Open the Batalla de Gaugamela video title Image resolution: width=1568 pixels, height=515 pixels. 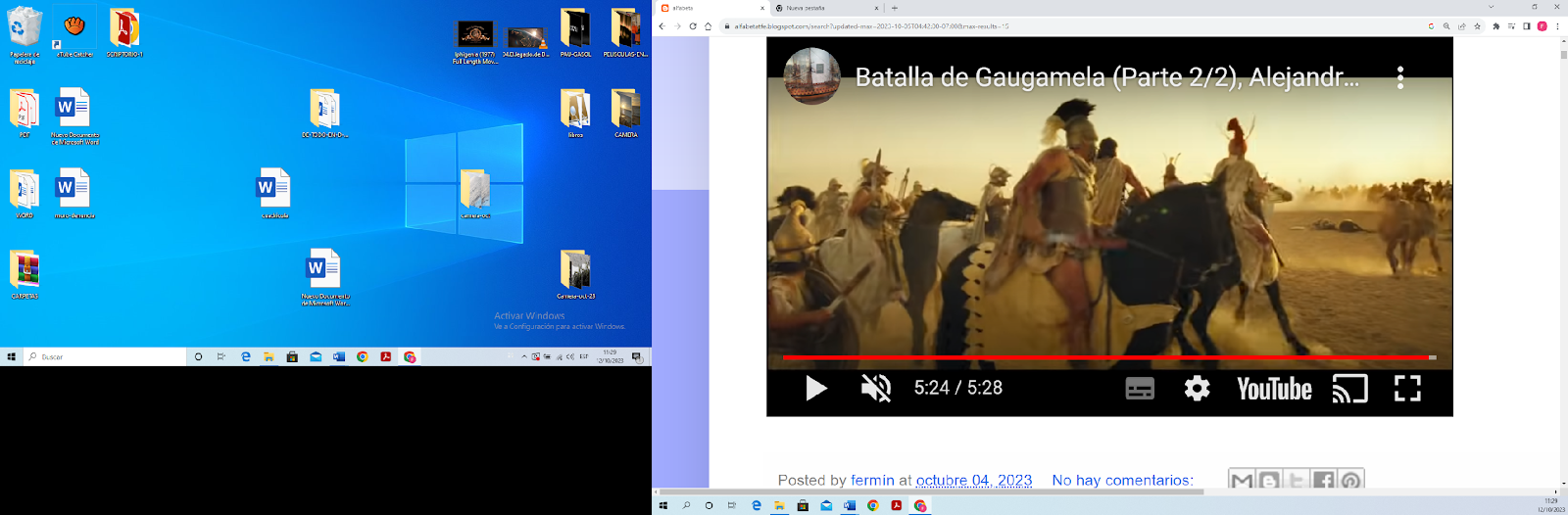[x=1107, y=77]
